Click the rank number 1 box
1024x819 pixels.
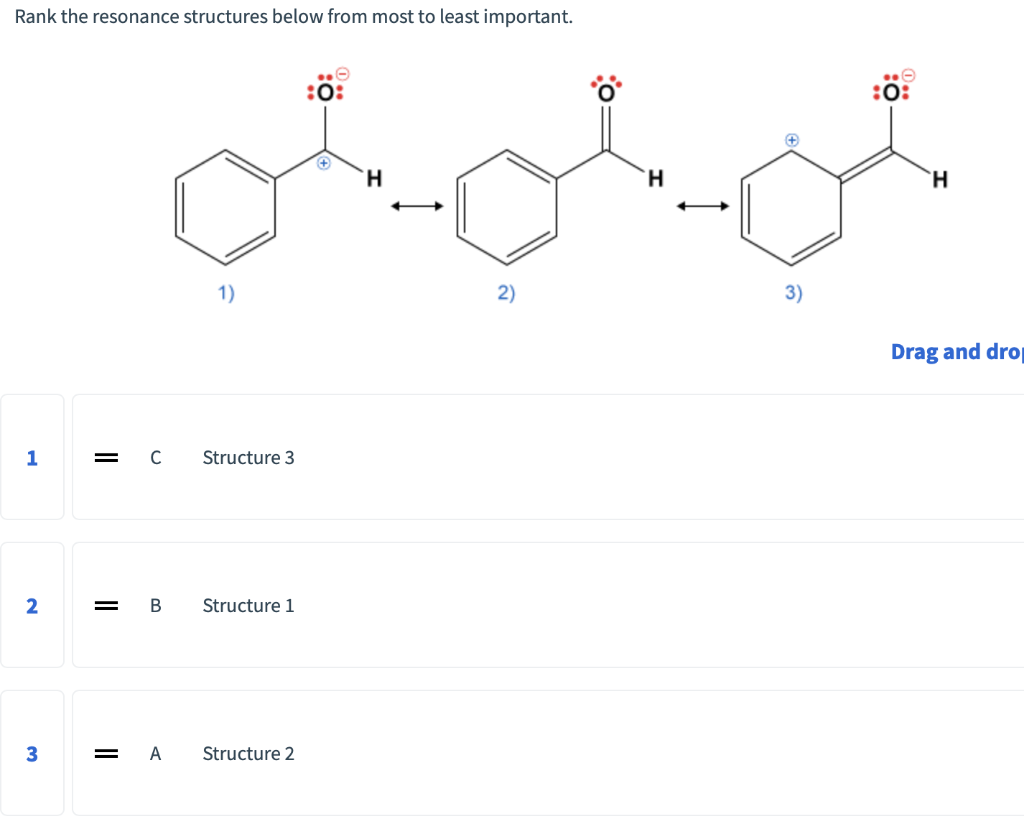[x=31, y=457]
